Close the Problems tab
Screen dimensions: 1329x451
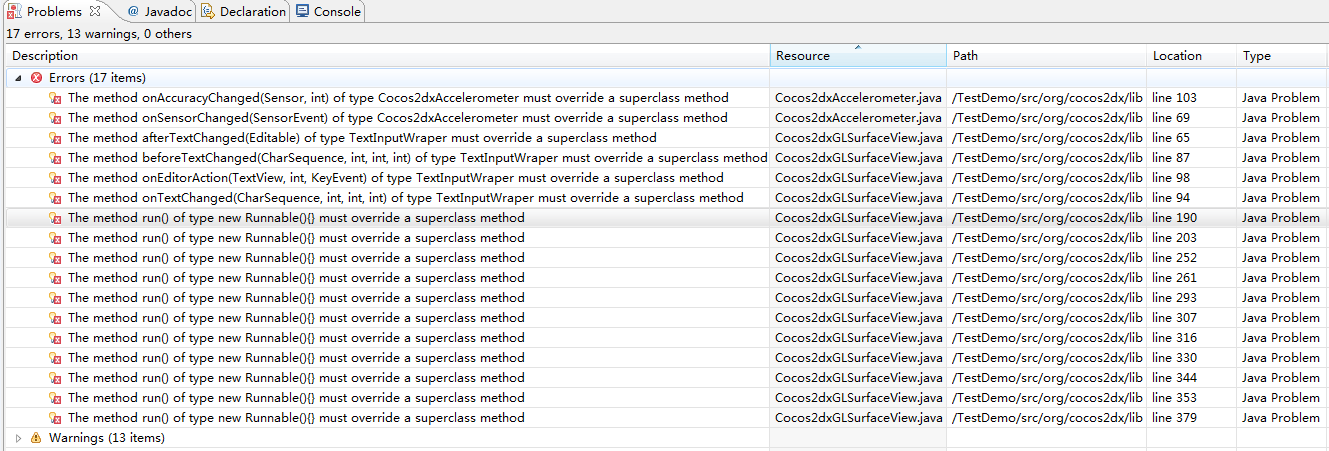tap(95, 11)
